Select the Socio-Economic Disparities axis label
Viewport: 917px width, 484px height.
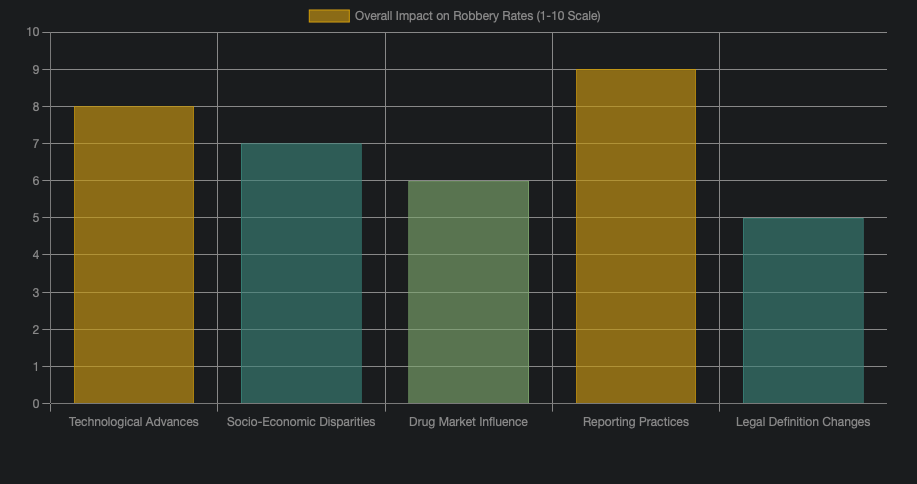301,422
